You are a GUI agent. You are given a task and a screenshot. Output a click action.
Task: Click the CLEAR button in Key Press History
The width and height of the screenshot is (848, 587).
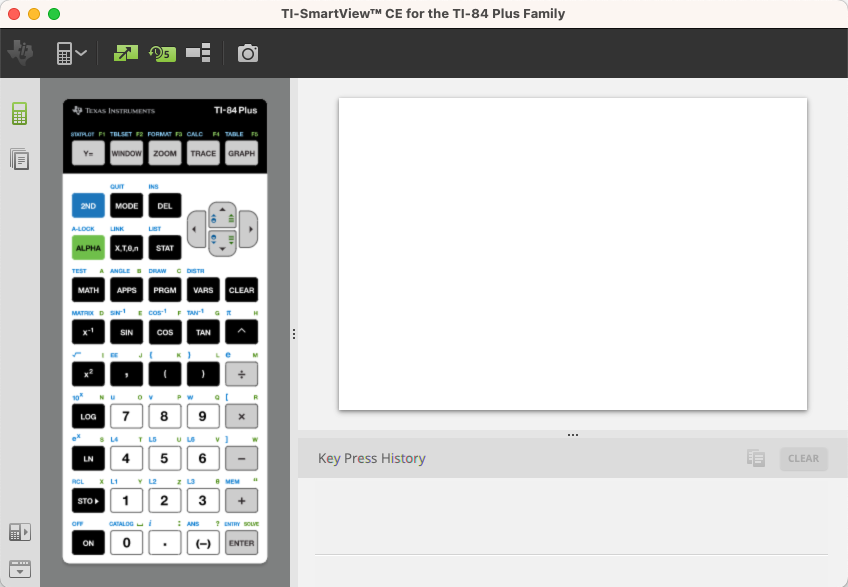803,458
